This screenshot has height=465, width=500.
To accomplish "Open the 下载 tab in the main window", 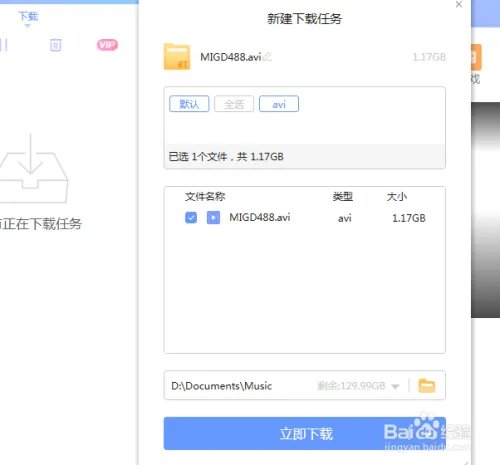I will 28,17.
